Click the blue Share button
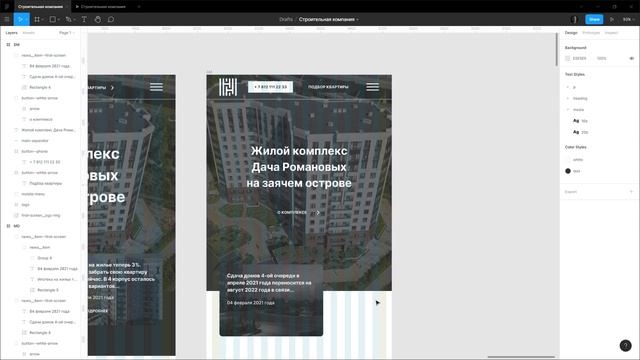This screenshot has height=360, width=640. (594, 19)
